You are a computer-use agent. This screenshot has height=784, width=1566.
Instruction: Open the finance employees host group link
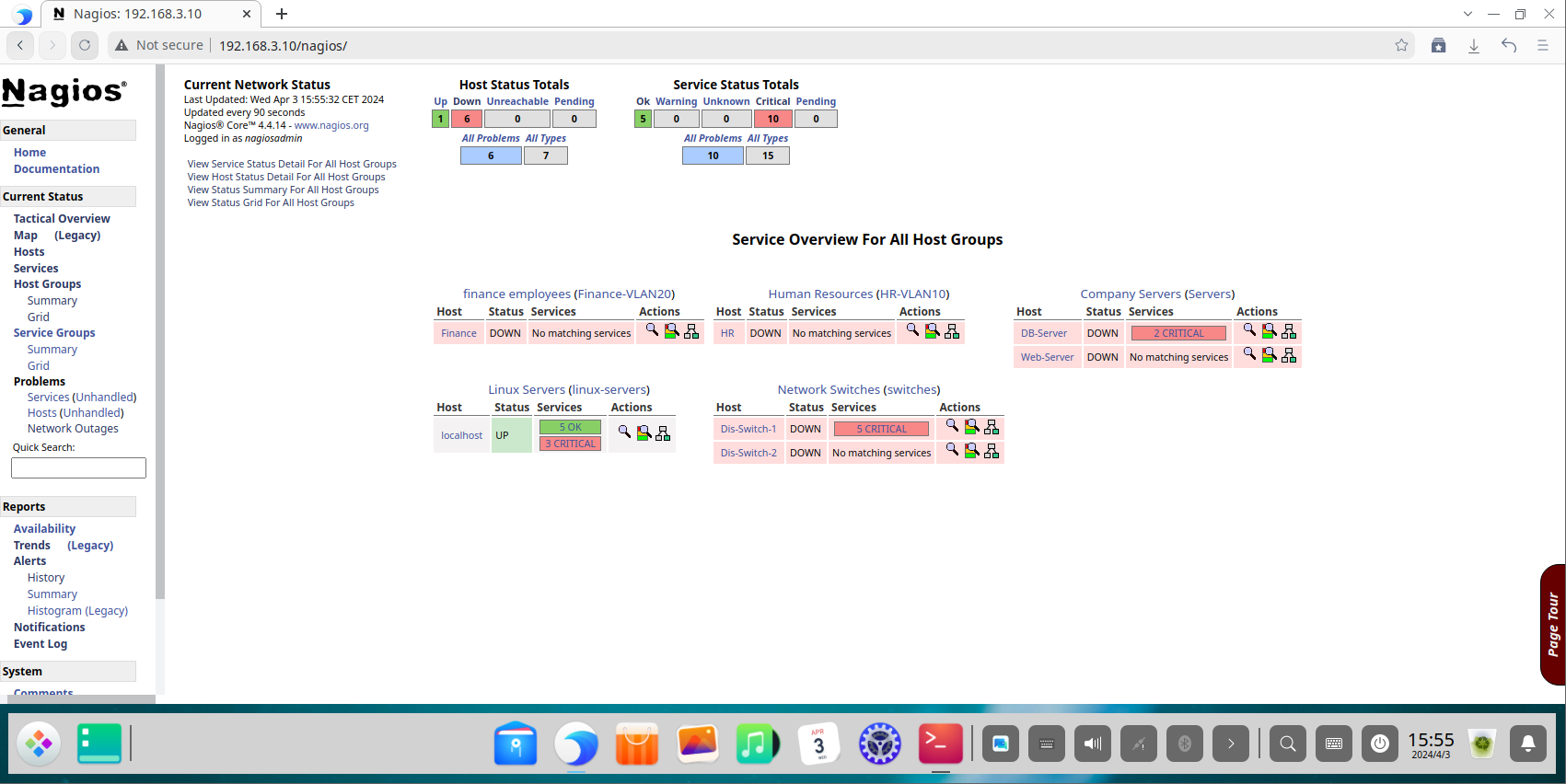[516, 294]
